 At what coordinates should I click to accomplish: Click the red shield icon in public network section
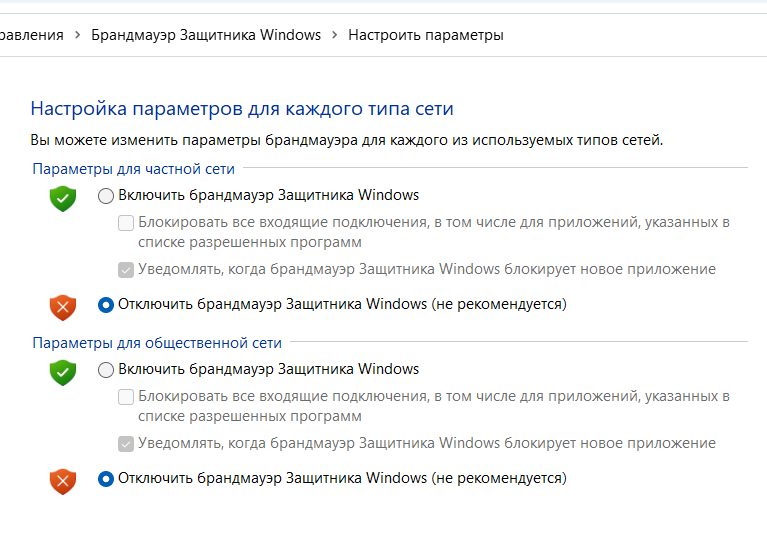tap(63, 481)
